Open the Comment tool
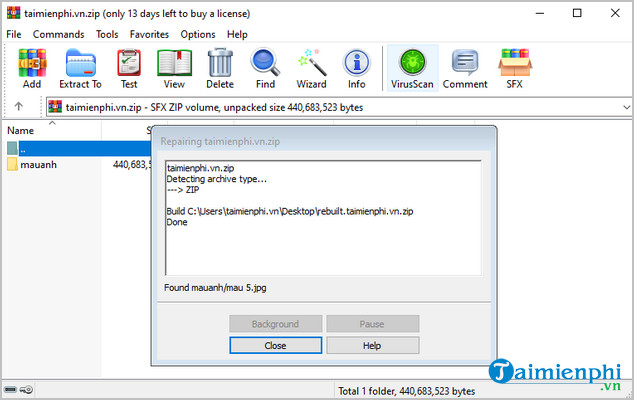 [x=465, y=68]
